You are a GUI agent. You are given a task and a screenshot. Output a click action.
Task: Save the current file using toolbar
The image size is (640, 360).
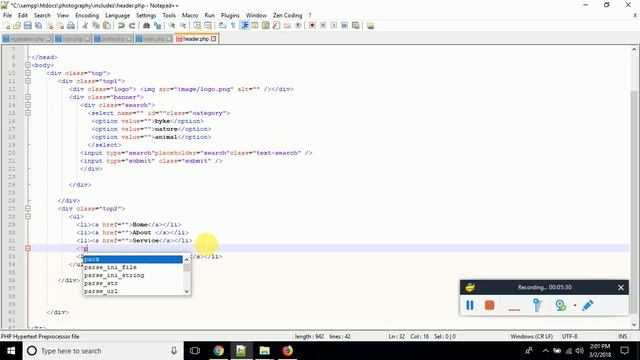click(x=27, y=25)
